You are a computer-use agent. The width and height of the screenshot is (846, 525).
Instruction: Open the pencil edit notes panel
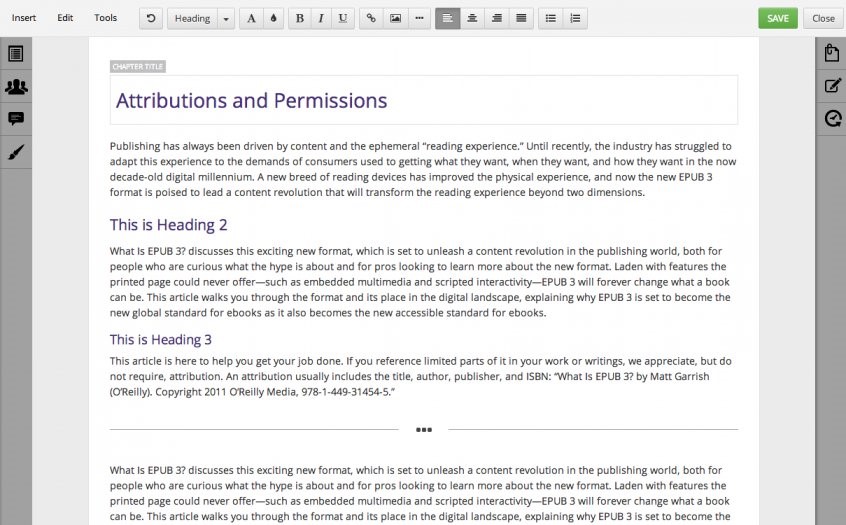831,86
